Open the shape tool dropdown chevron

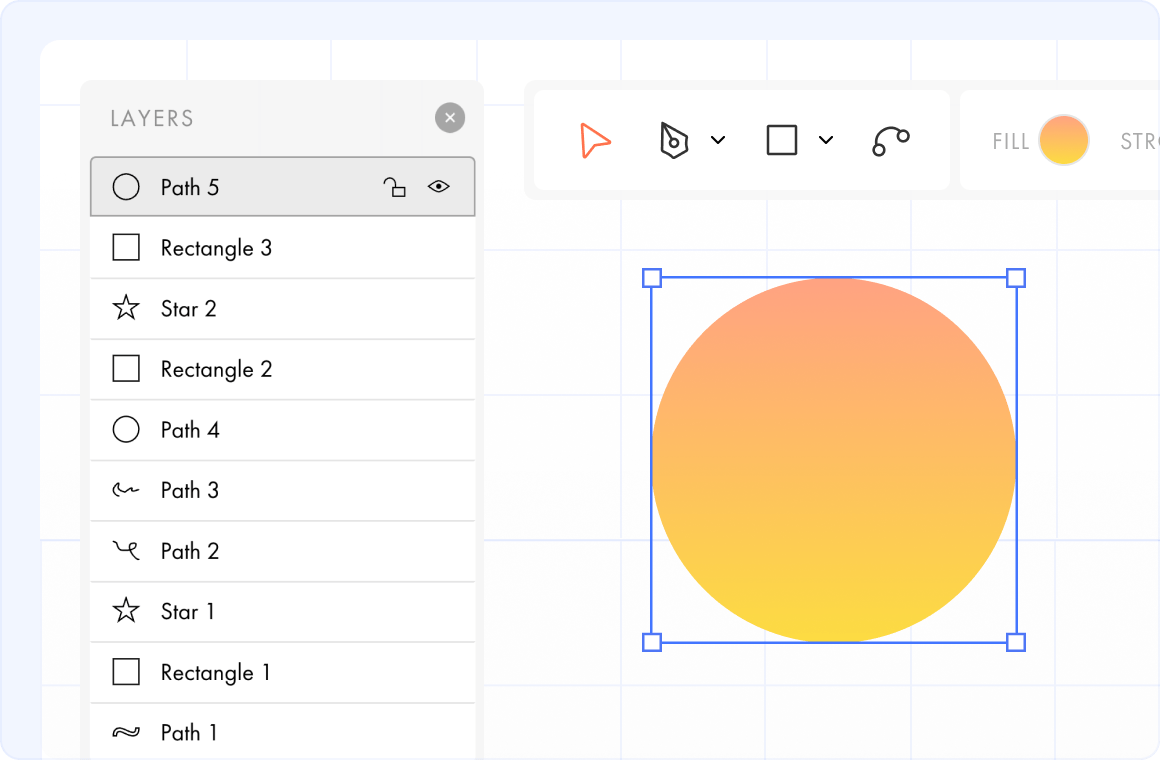point(824,140)
